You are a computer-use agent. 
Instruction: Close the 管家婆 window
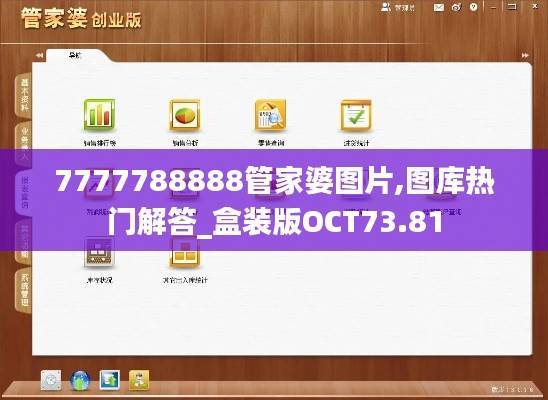[x=535, y=6]
